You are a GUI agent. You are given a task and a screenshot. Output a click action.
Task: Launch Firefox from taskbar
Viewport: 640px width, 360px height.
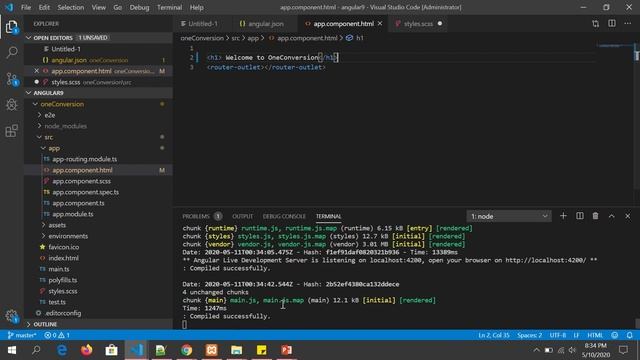pos(87,350)
